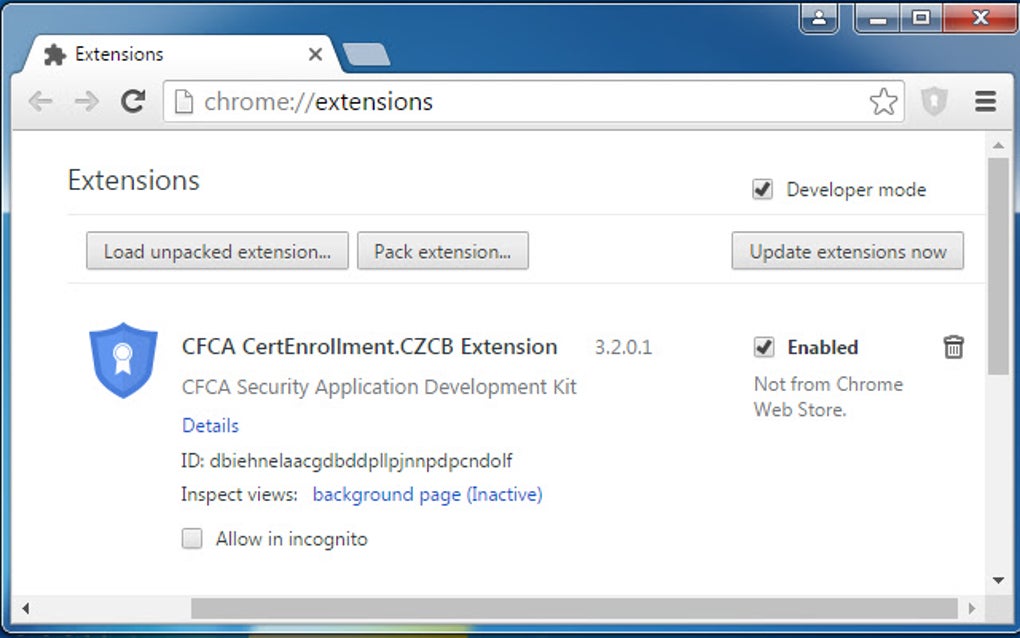Screen dimensions: 1020x638
Task: Click the forward navigation arrow
Action: coord(86,101)
